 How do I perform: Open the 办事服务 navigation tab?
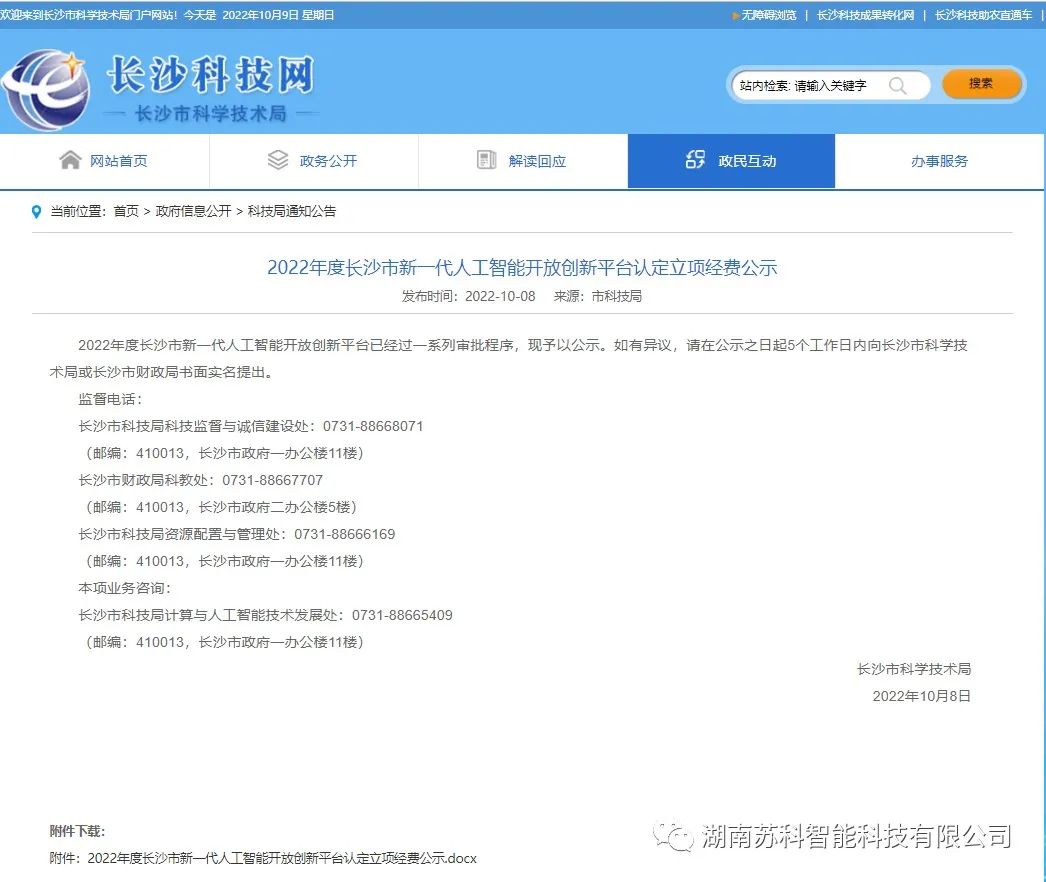coord(939,161)
